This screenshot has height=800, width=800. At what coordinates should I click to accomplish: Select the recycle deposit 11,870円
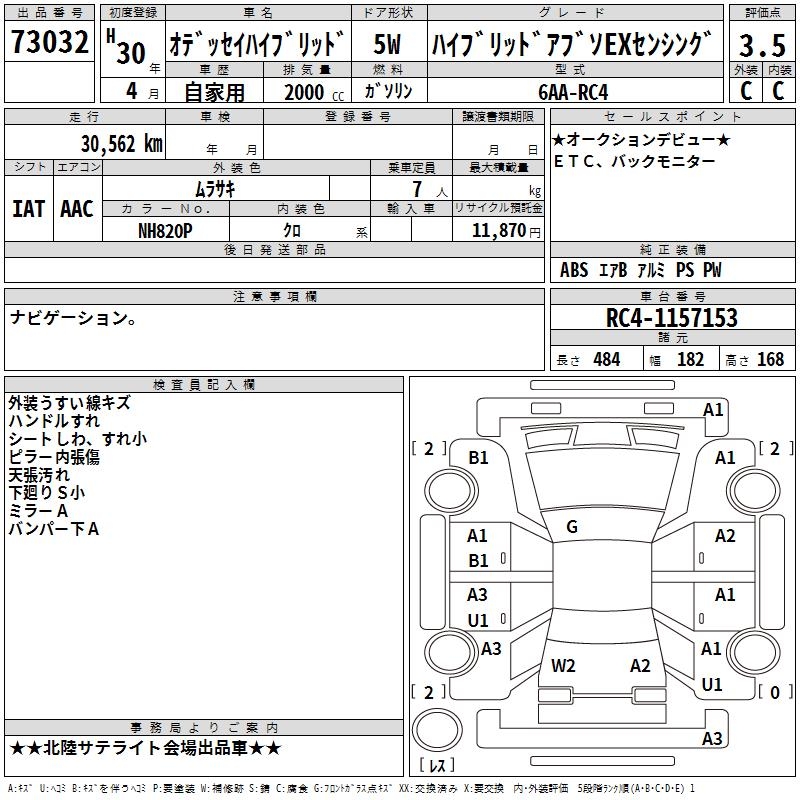click(506, 231)
